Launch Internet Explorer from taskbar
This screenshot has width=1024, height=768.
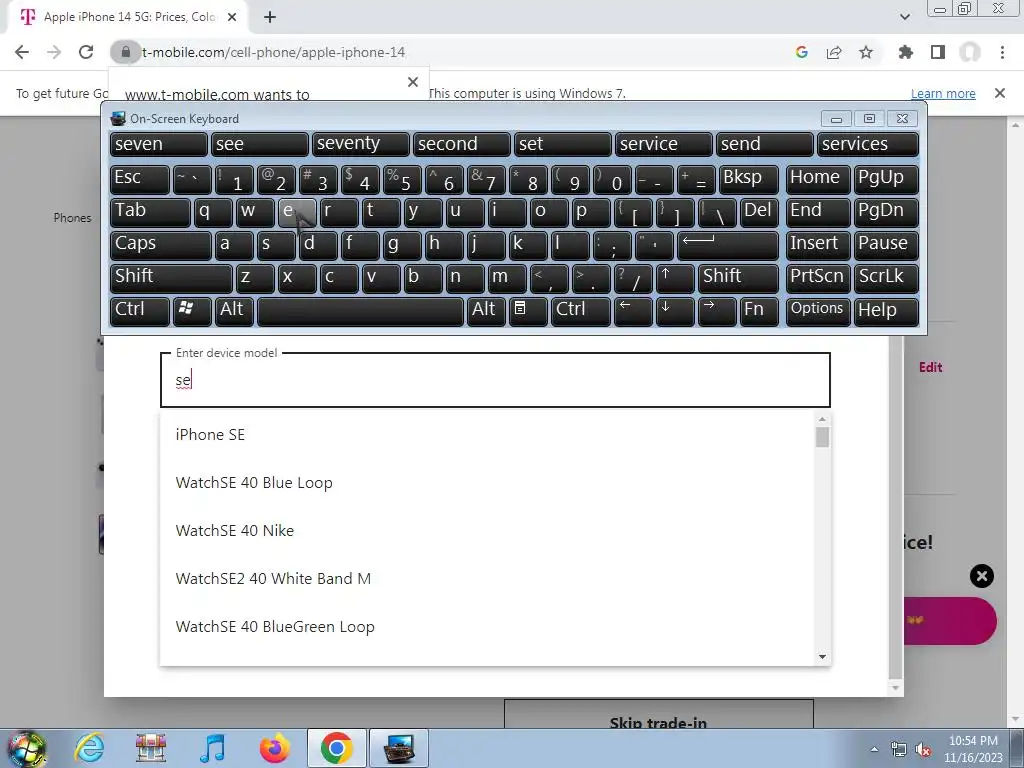pos(89,748)
